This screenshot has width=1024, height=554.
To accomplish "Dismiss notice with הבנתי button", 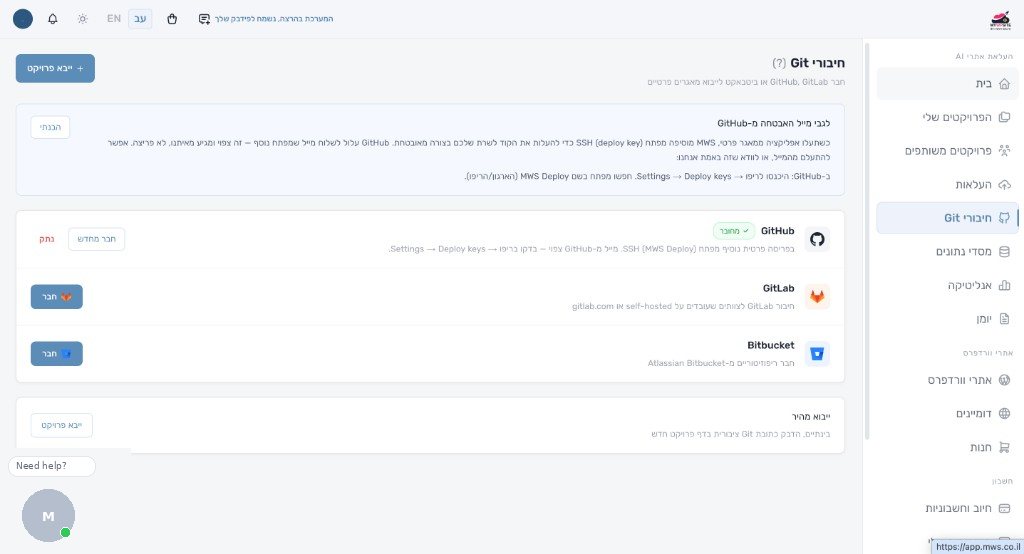I will pyautogui.click(x=50, y=127).
